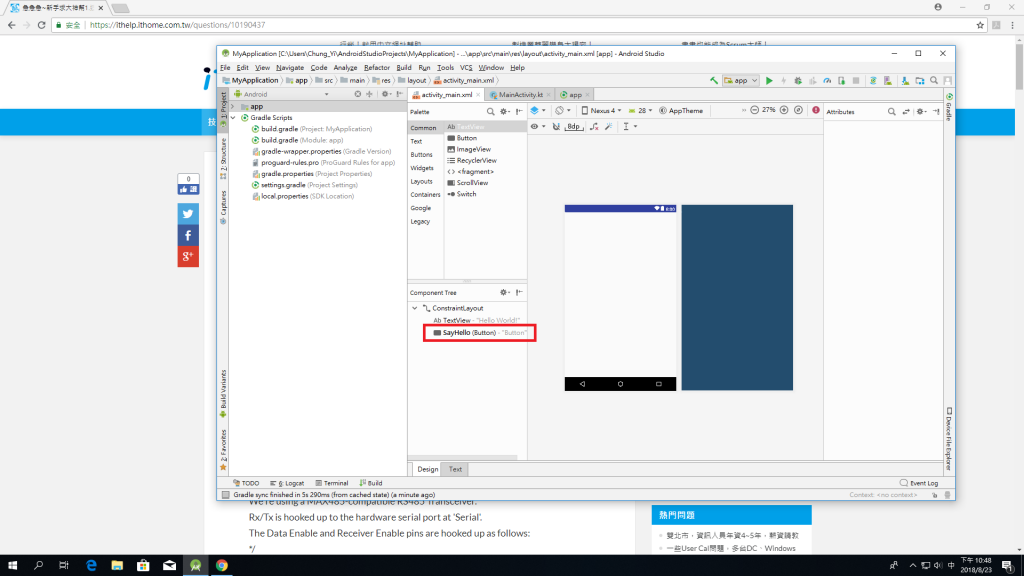Zoom out the design surface

(754, 110)
